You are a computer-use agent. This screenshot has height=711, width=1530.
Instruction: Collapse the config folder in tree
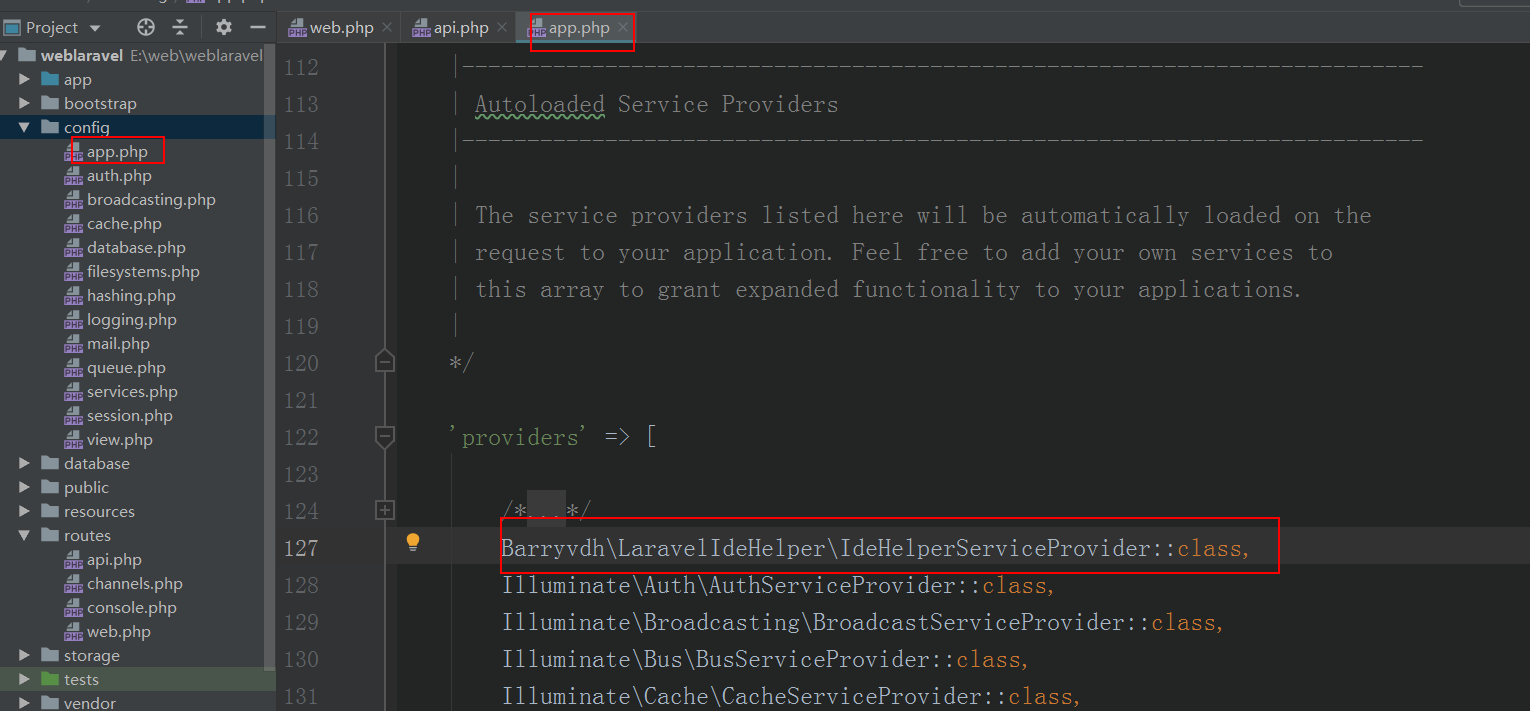point(25,128)
